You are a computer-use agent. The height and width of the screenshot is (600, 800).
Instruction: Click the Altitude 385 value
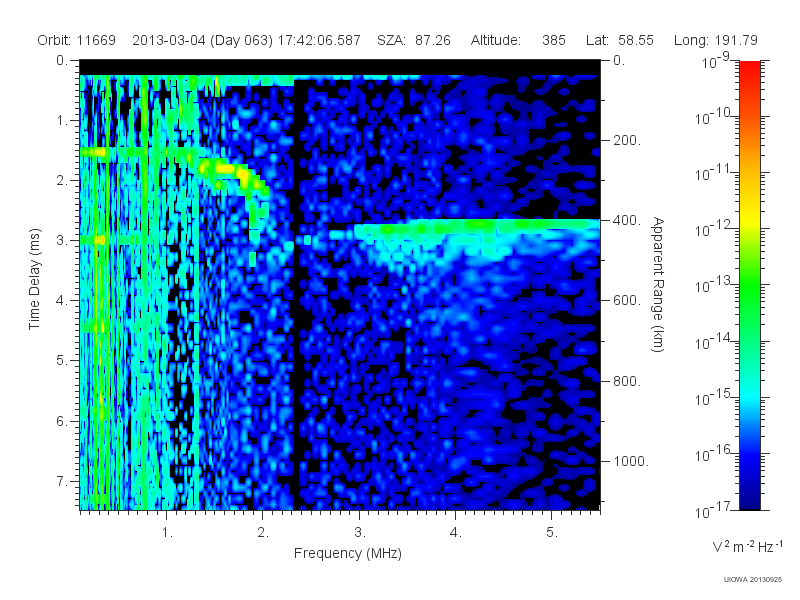click(518, 40)
